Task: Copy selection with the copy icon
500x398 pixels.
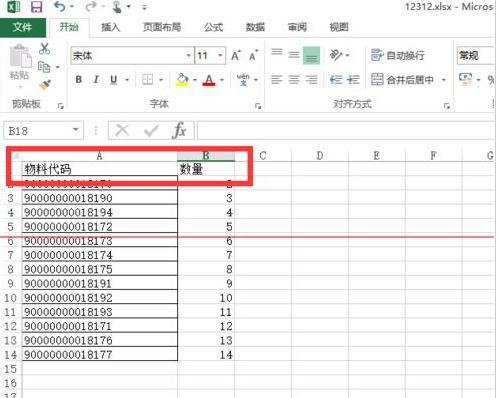Action: [44, 67]
